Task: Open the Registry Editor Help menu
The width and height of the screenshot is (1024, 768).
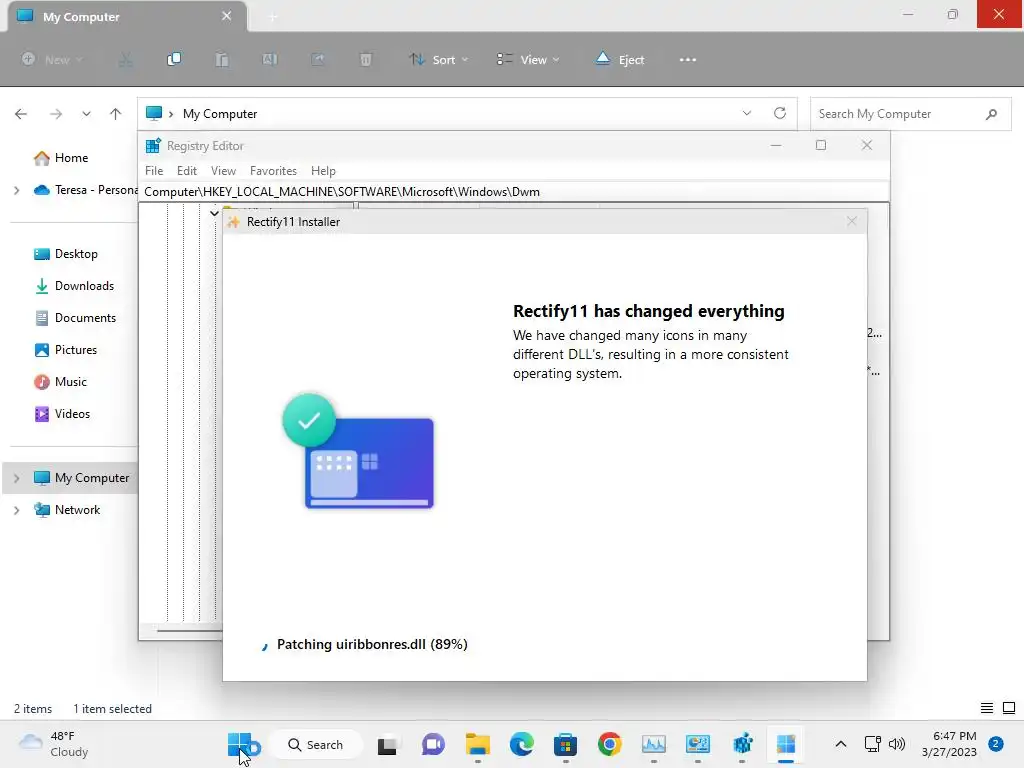Action: (x=323, y=171)
